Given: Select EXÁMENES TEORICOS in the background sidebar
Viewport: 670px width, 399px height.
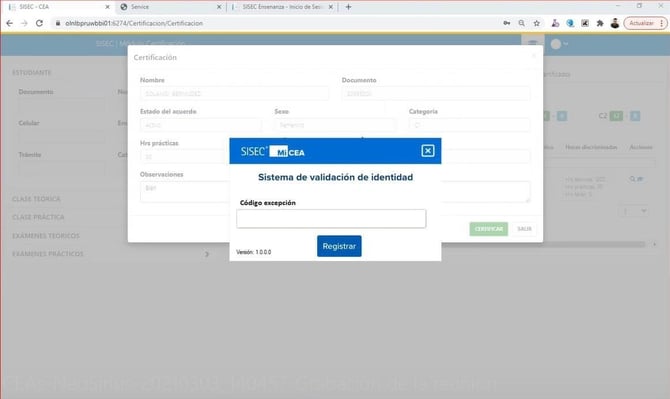Looking at the screenshot, I should click(x=46, y=235).
